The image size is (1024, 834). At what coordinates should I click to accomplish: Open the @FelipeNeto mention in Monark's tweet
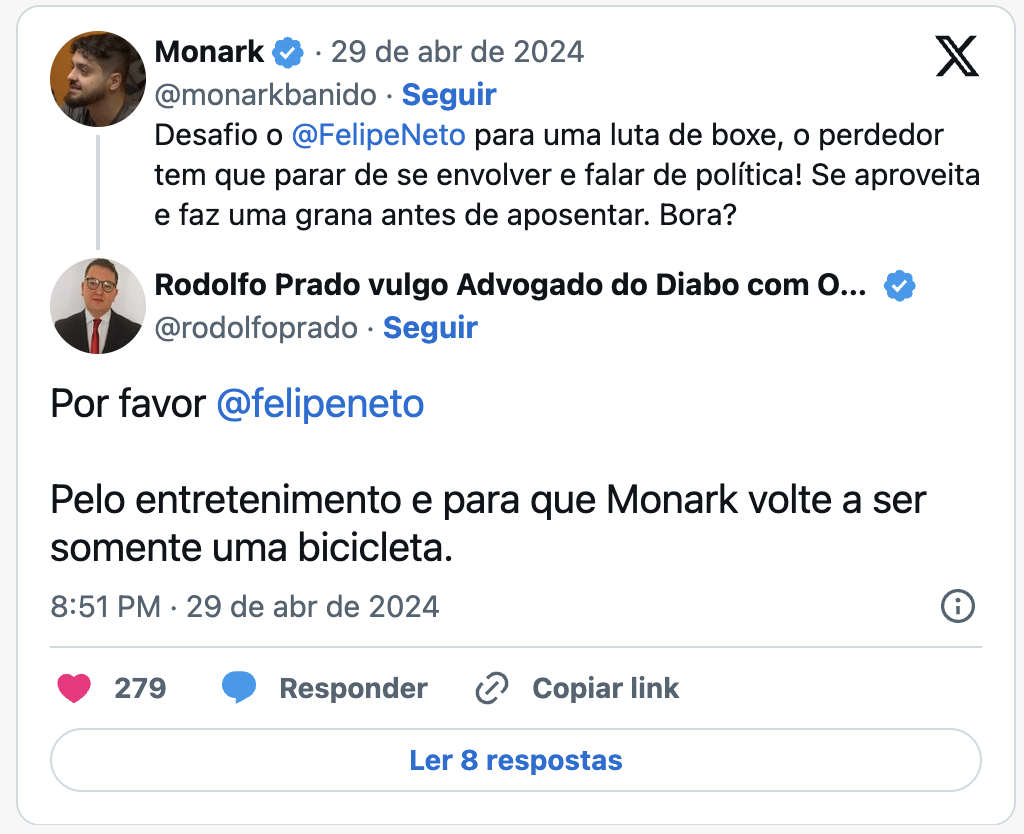tap(379, 135)
